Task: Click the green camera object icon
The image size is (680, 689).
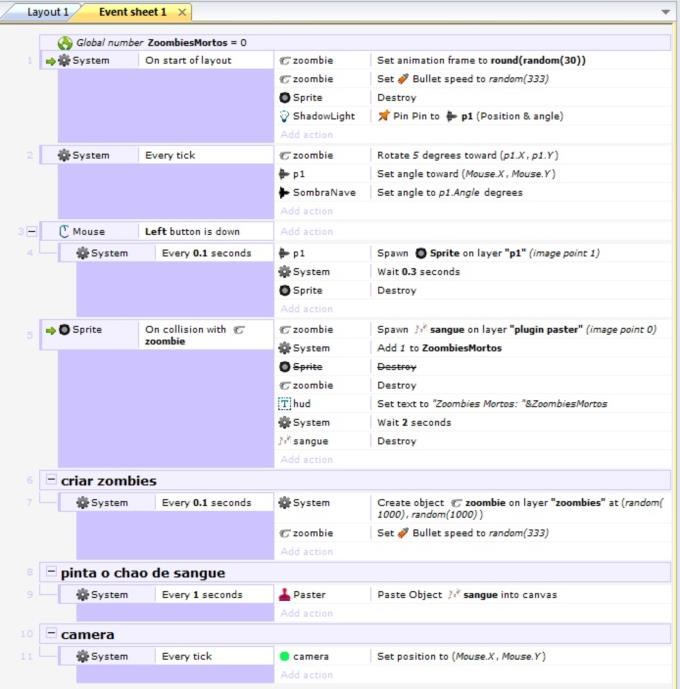Action: tap(285, 656)
